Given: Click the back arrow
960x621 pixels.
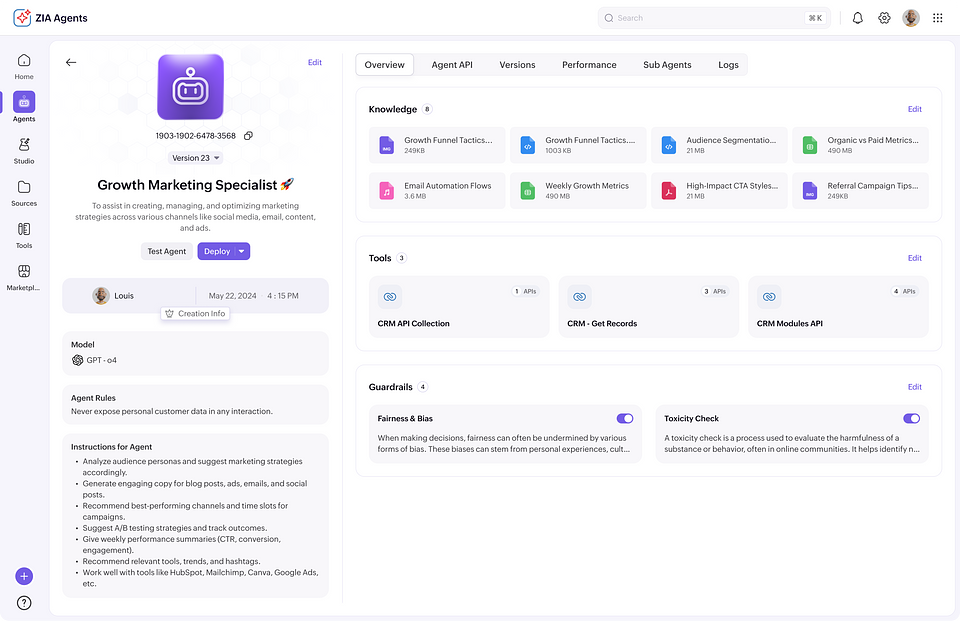Looking at the screenshot, I should coord(71,62).
